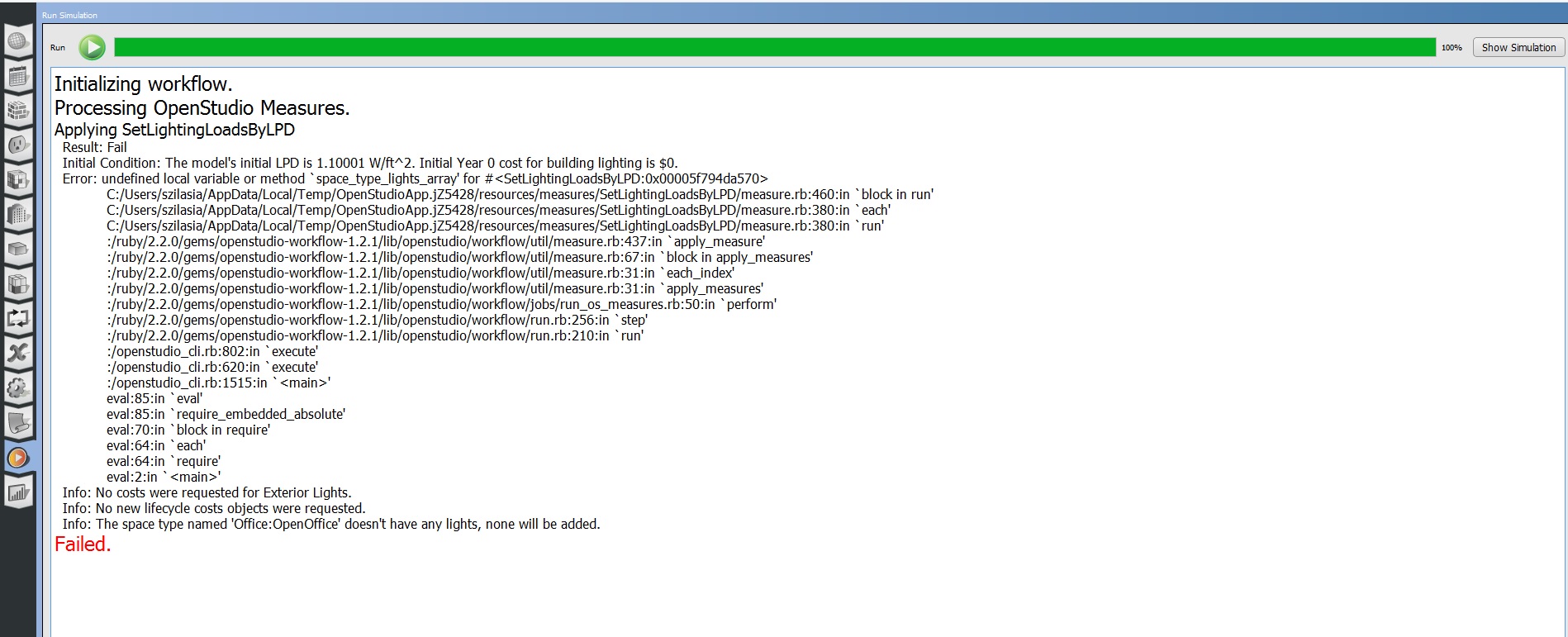Click the 'Office:OpenOffice' space type info line
The height and width of the screenshot is (637, 1568).
pos(331,524)
